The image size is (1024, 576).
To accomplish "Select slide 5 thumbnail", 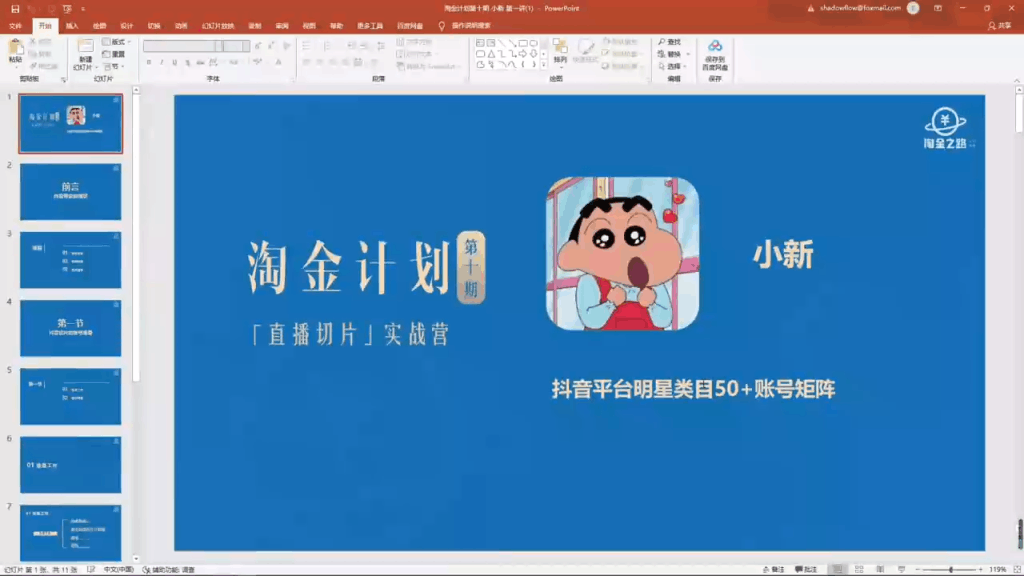I will [71, 396].
